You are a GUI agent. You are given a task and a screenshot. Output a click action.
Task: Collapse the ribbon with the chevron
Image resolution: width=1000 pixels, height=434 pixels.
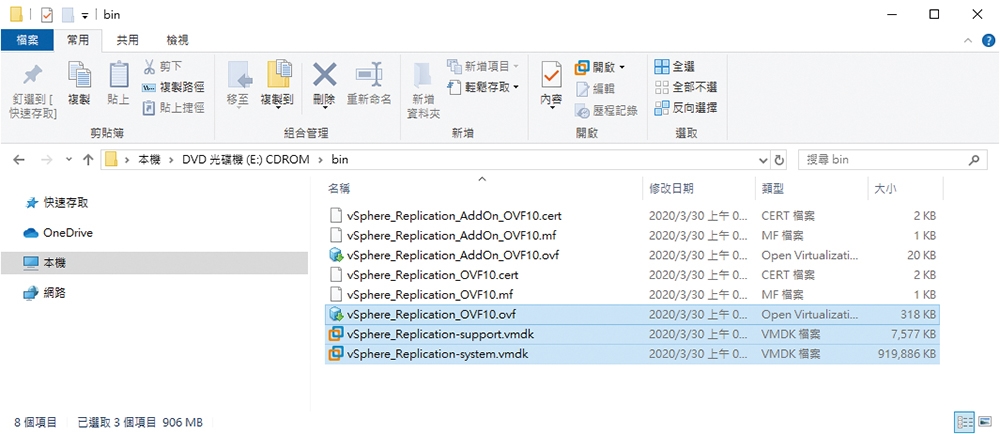click(968, 41)
